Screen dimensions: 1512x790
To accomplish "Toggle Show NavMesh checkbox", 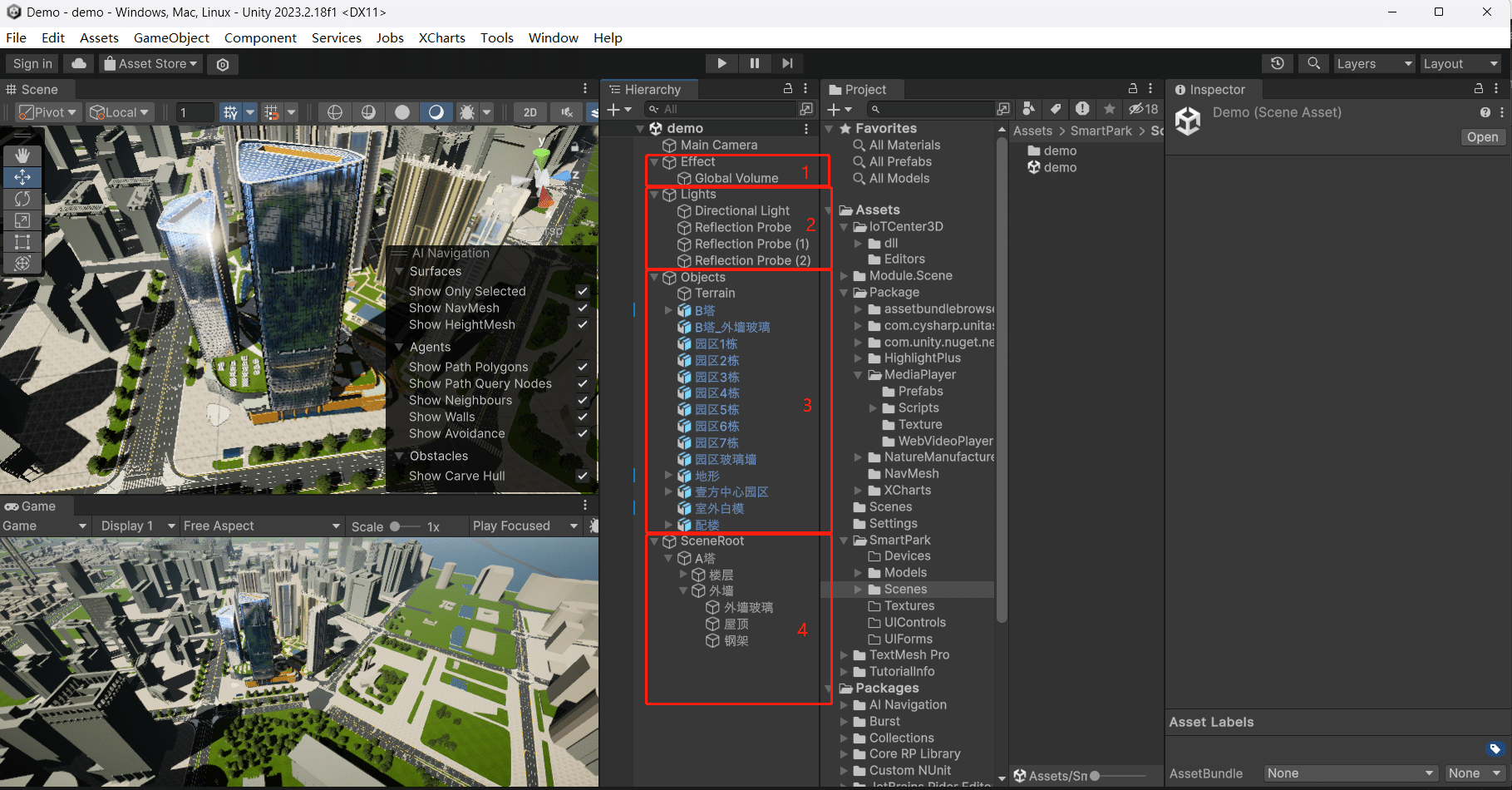I will click(583, 308).
